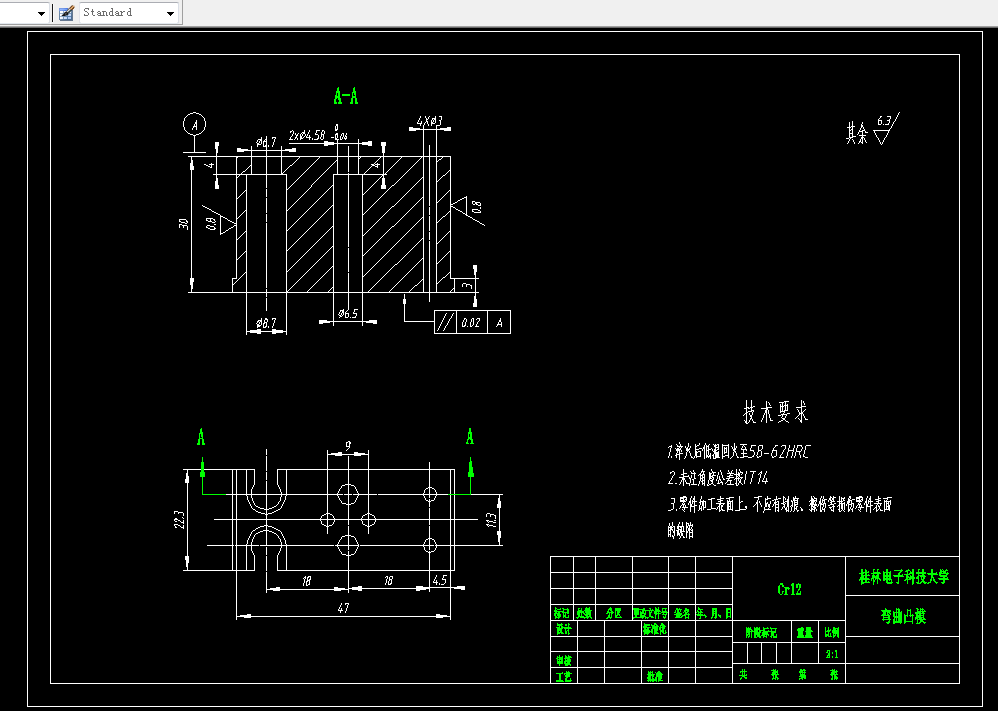Select the 弯曲凸模 part name text
Viewport: 998px width, 711px height.
coord(903,616)
